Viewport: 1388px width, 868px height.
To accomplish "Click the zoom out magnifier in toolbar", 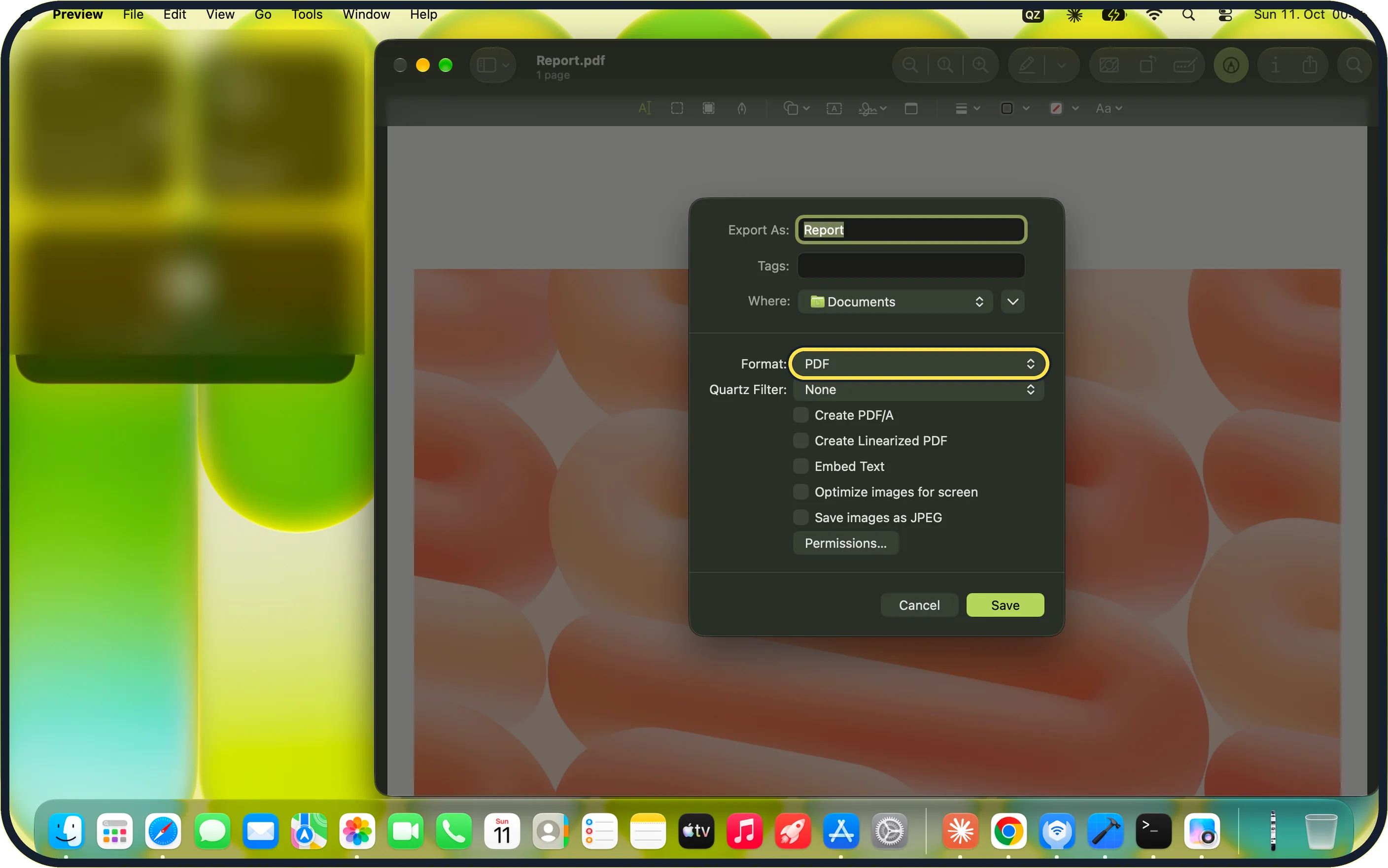I will pos(909,65).
